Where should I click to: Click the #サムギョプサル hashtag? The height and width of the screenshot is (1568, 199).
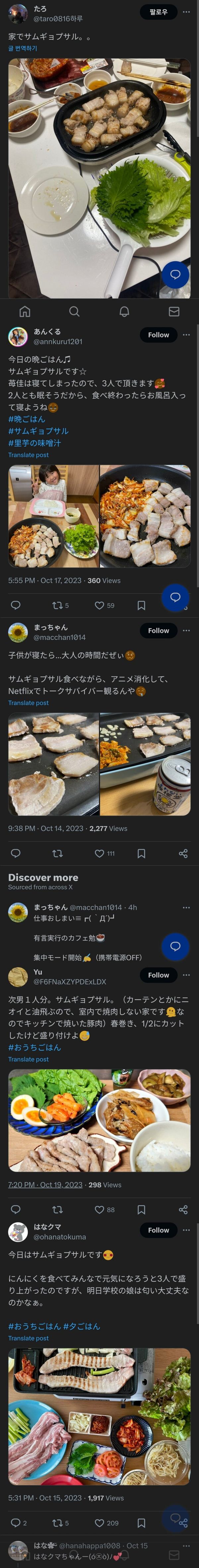(x=38, y=431)
